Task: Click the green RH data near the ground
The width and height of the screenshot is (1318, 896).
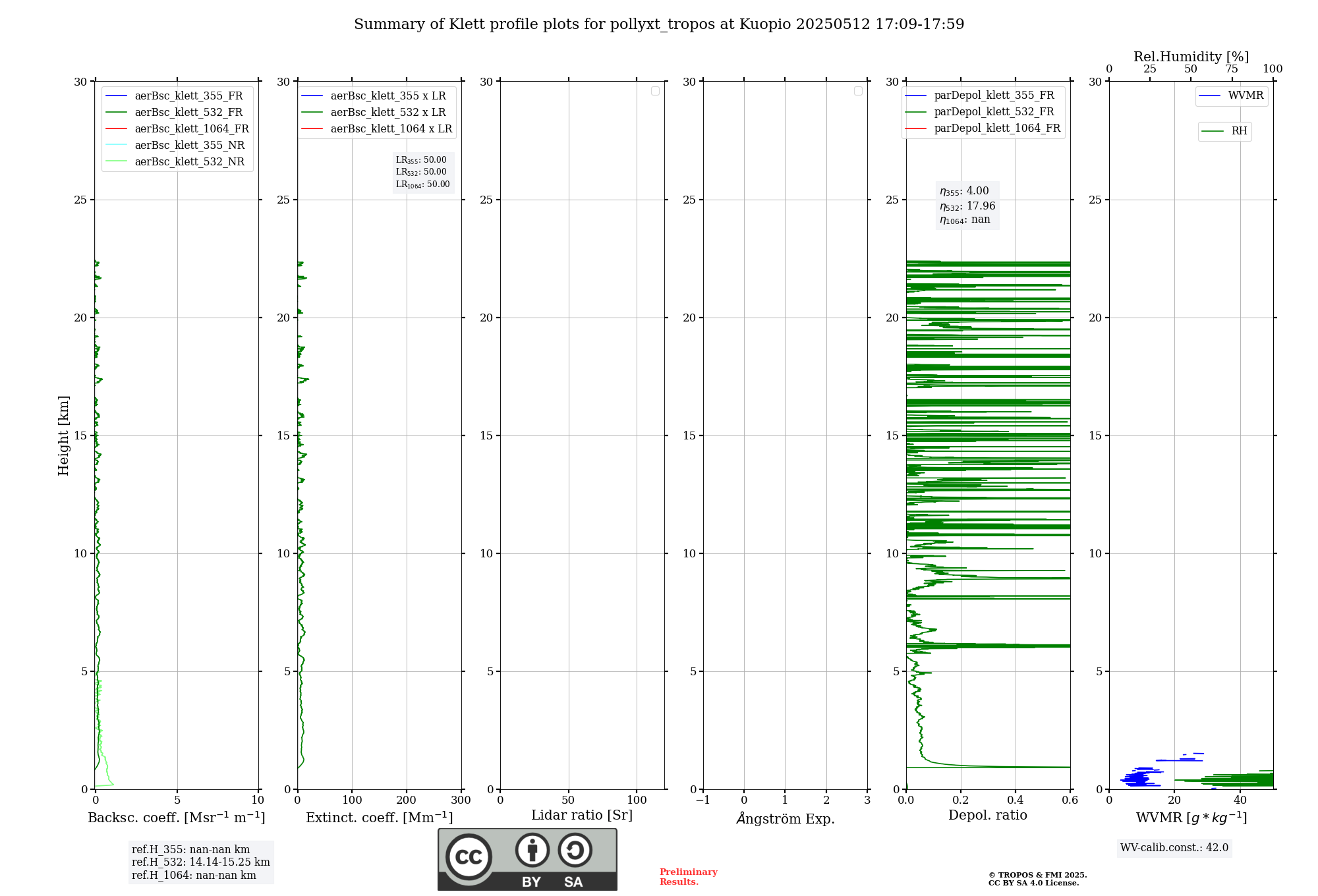Action: pyautogui.click(x=1238, y=780)
